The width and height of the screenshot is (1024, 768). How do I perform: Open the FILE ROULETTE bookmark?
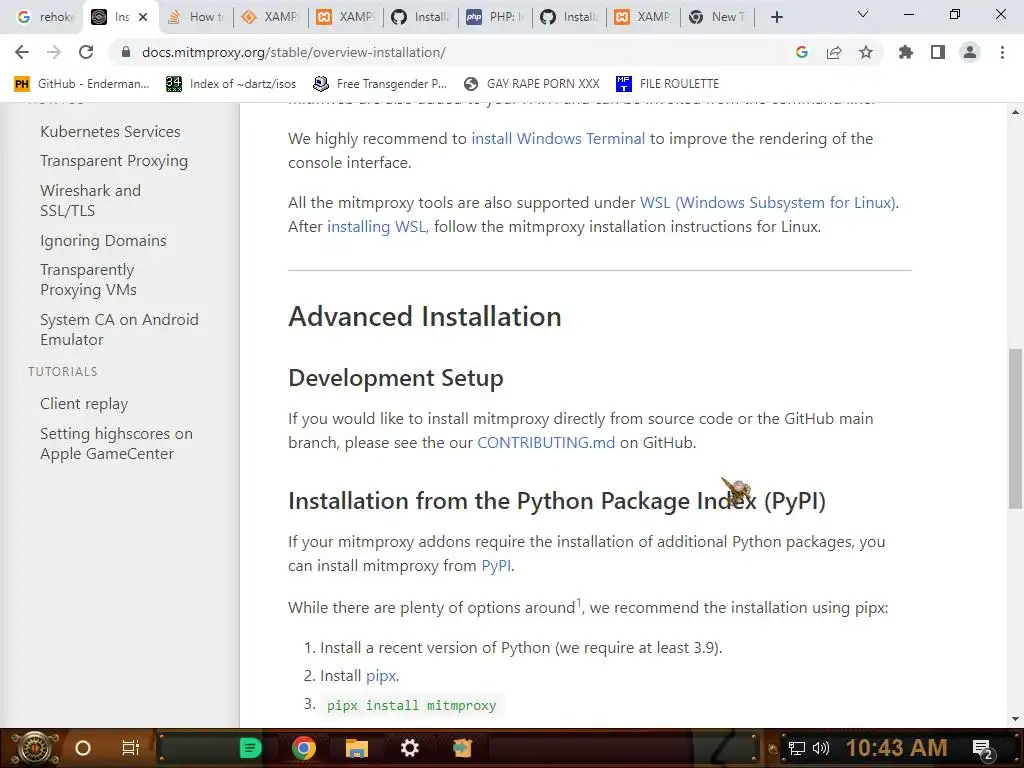(667, 84)
